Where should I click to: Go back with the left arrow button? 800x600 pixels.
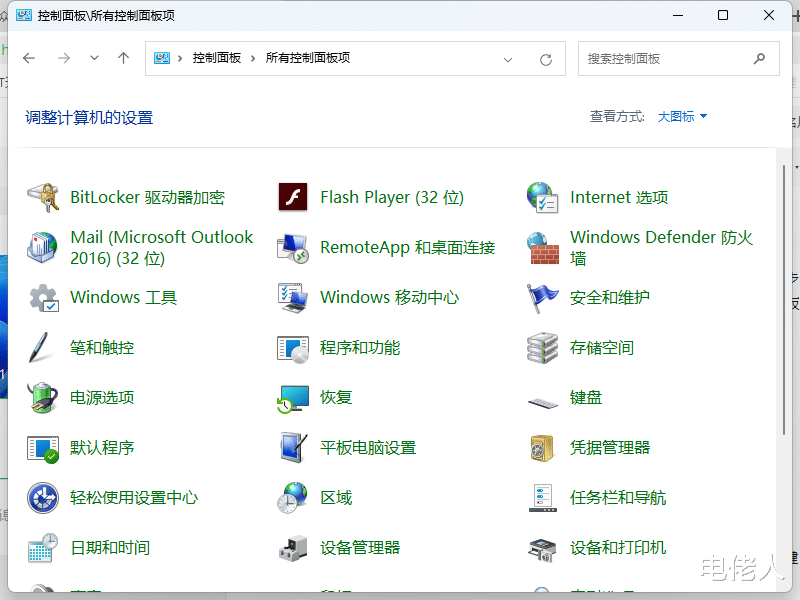click(29, 58)
